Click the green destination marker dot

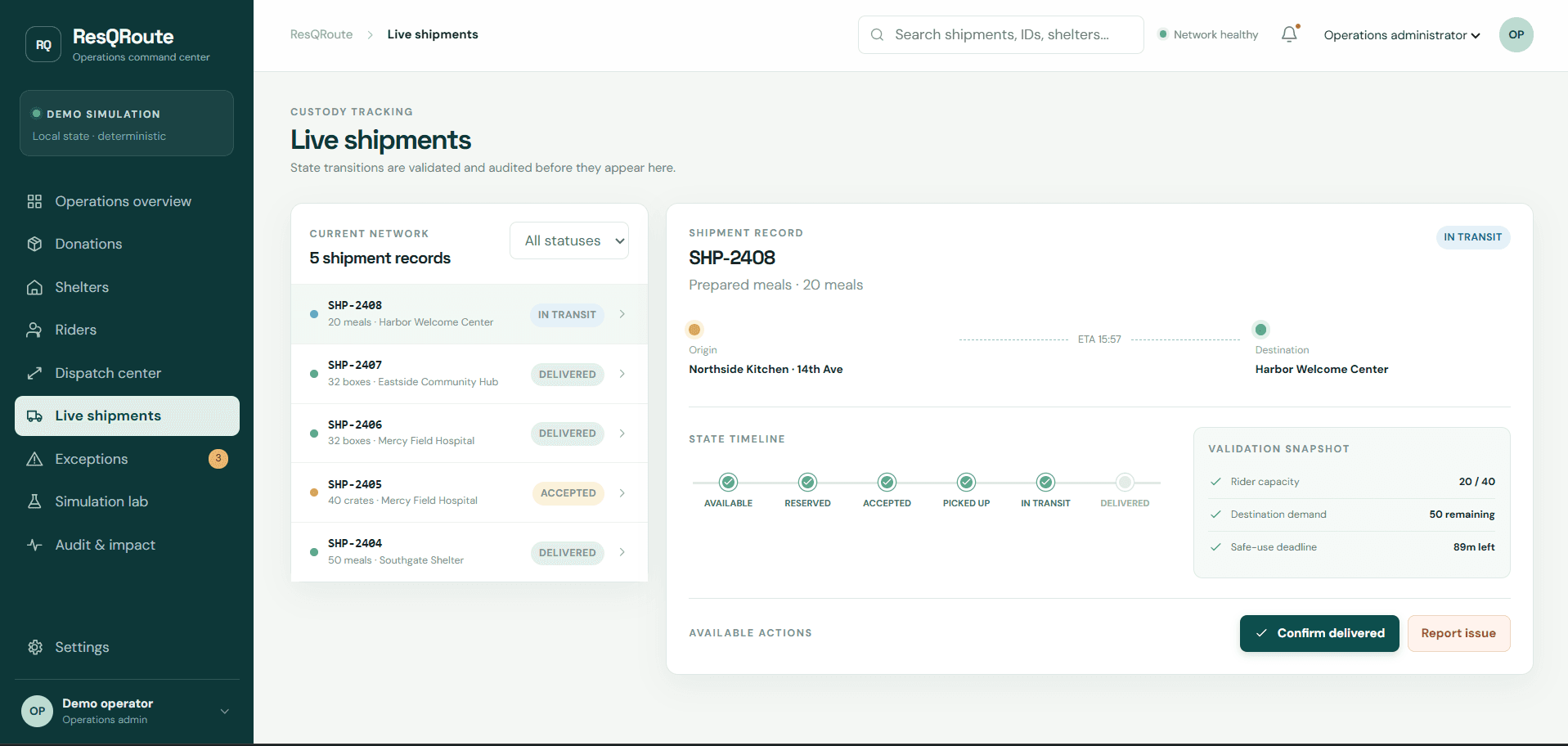click(1260, 330)
